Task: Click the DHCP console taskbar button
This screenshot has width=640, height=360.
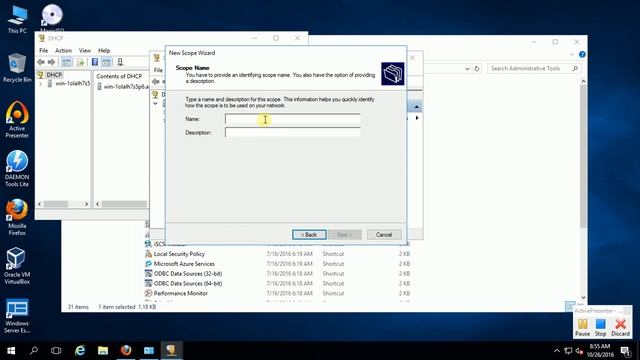Action: [171, 351]
